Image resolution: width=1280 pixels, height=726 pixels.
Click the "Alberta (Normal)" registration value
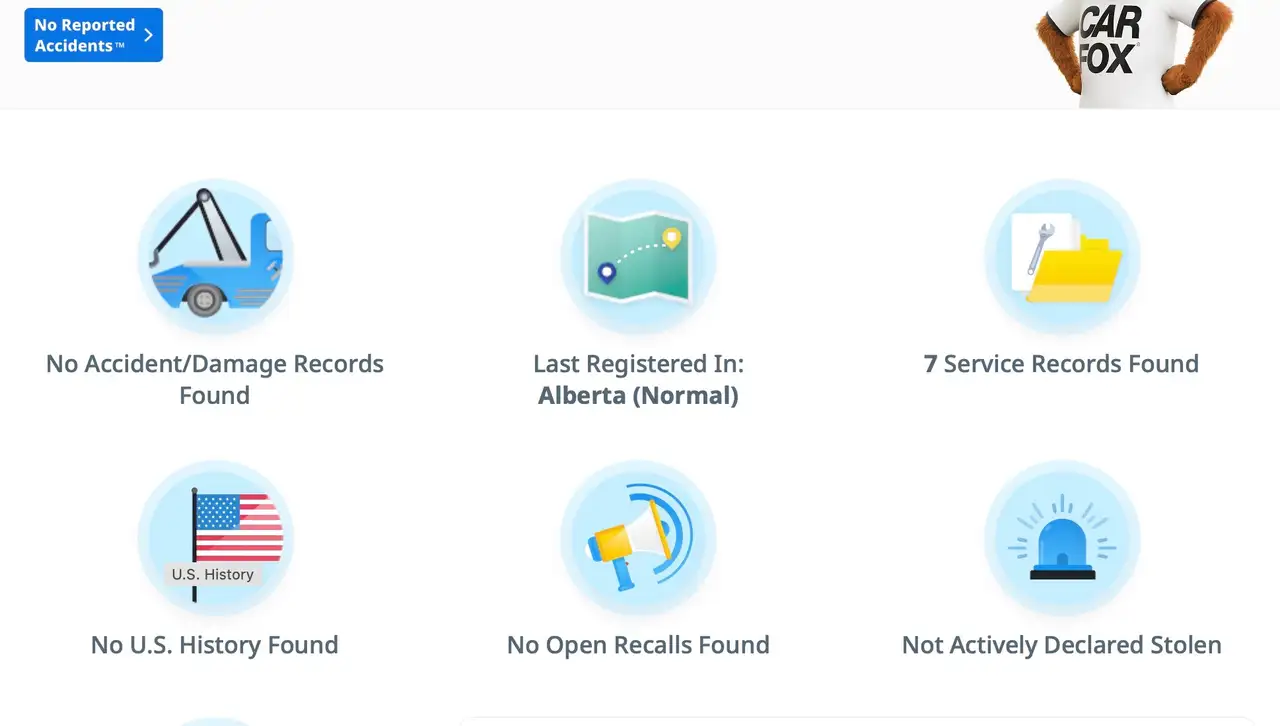[638, 395]
